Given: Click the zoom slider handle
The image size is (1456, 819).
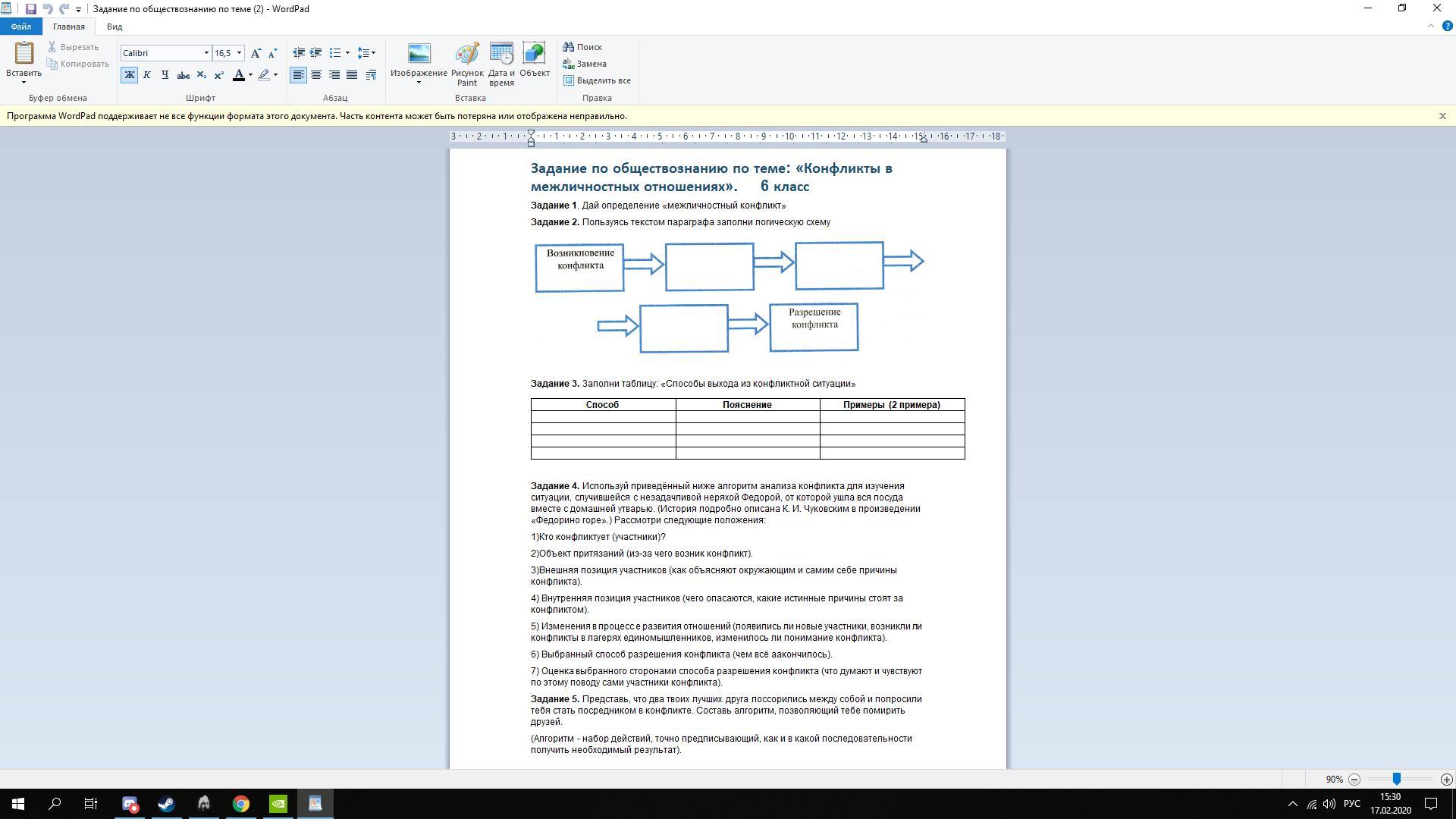Looking at the screenshot, I should tap(1396, 779).
